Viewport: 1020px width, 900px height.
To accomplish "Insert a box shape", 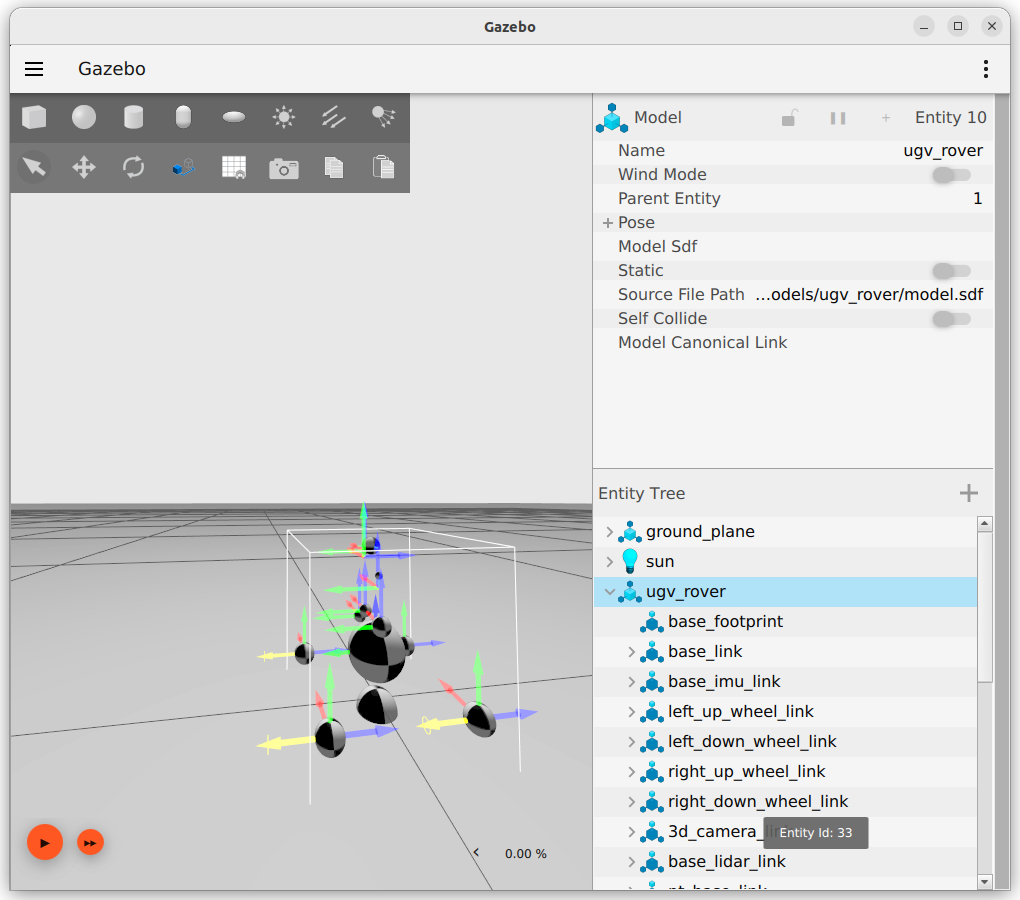I will pos(34,118).
